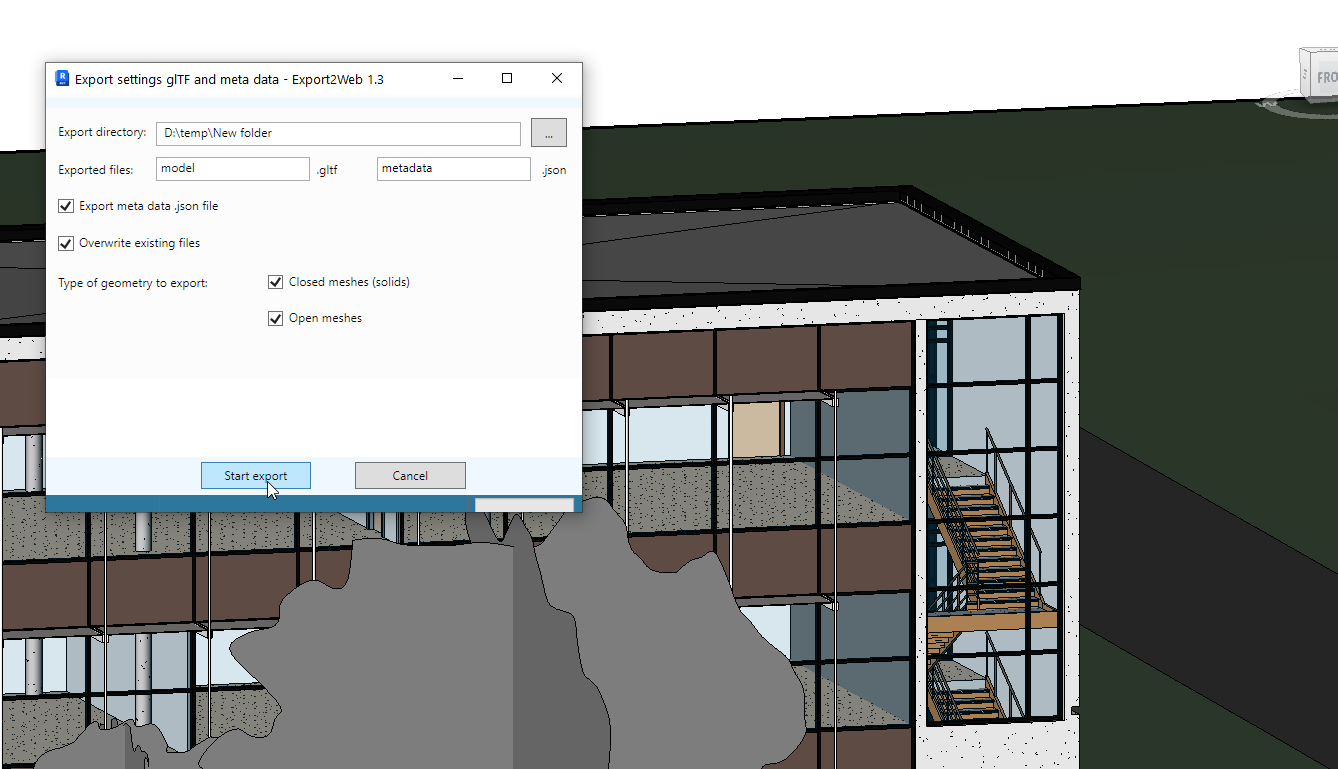Close the Export settings dialog window
The image size is (1338, 769).
(x=557, y=79)
